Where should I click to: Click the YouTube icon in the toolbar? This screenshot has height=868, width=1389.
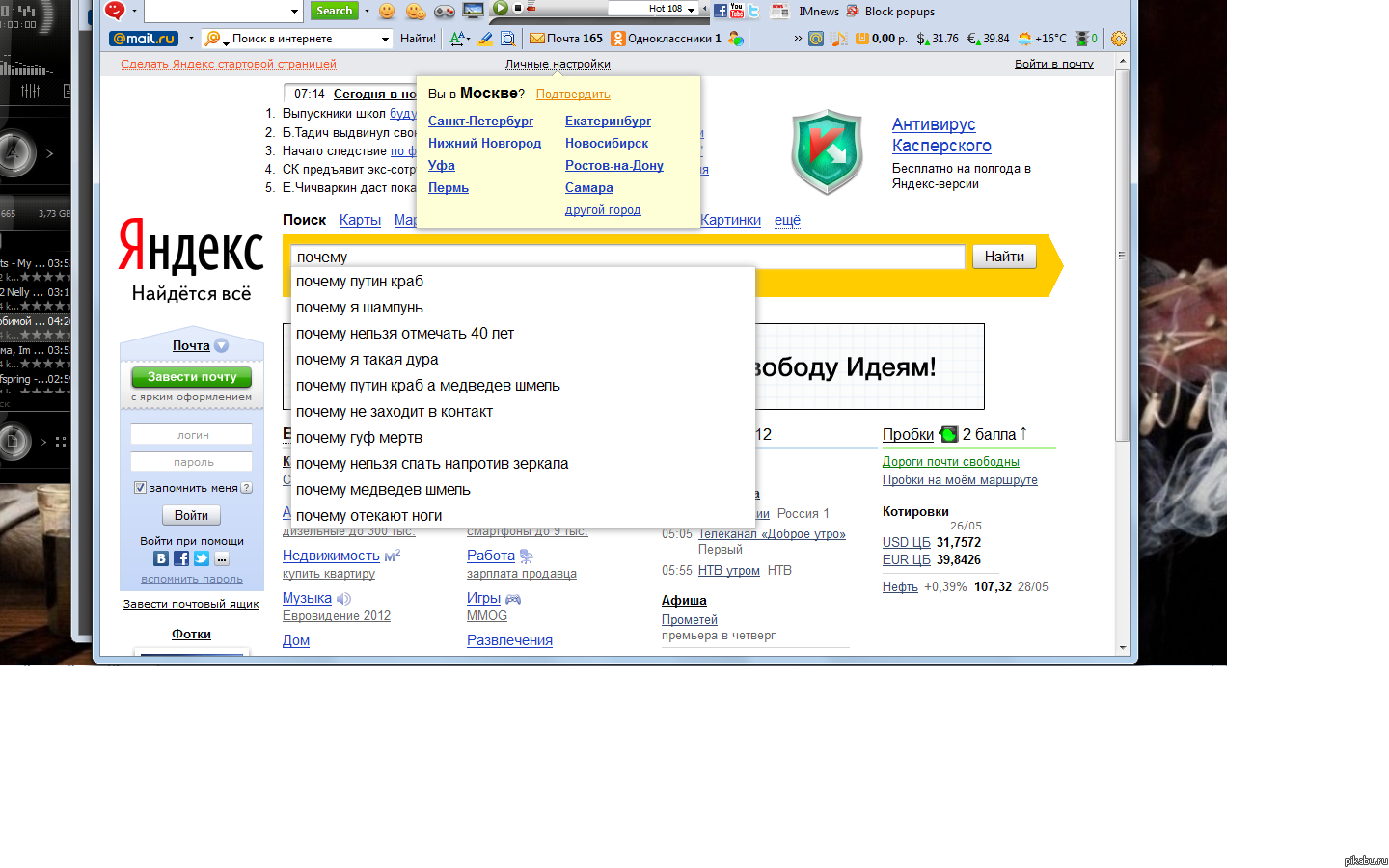737,11
